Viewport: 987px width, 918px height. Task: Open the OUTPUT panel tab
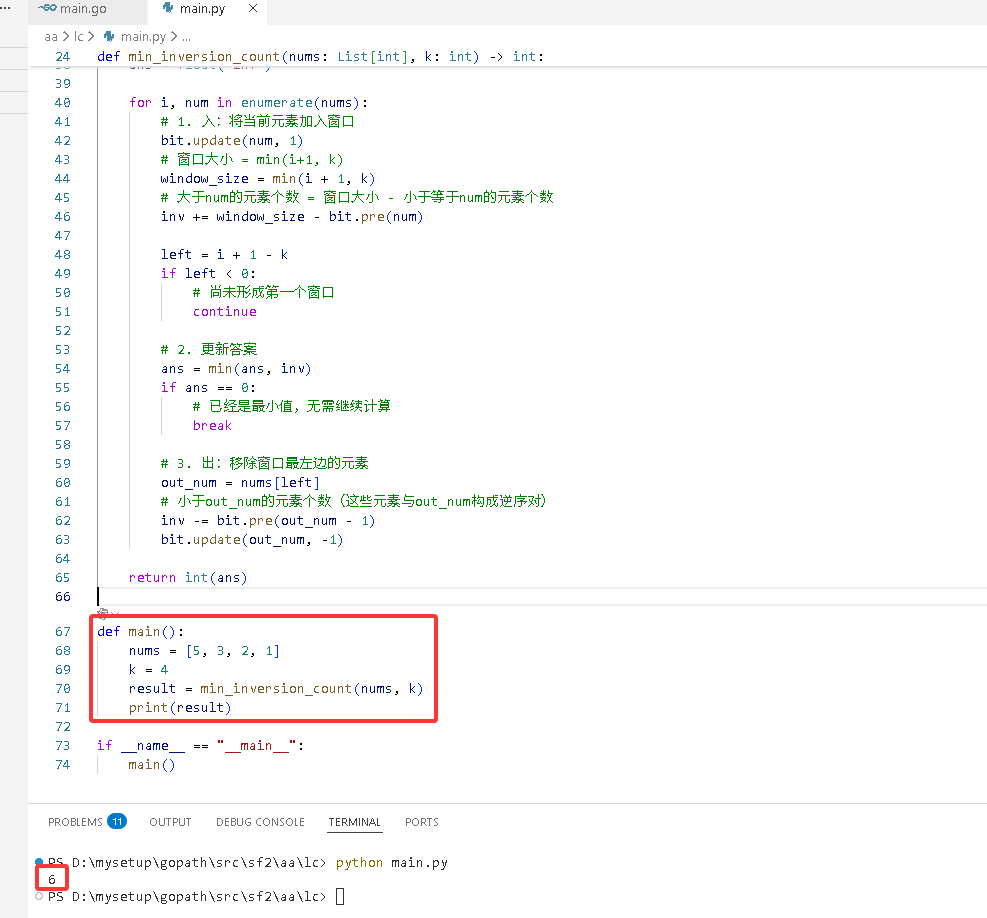pyautogui.click(x=170, y=822)
